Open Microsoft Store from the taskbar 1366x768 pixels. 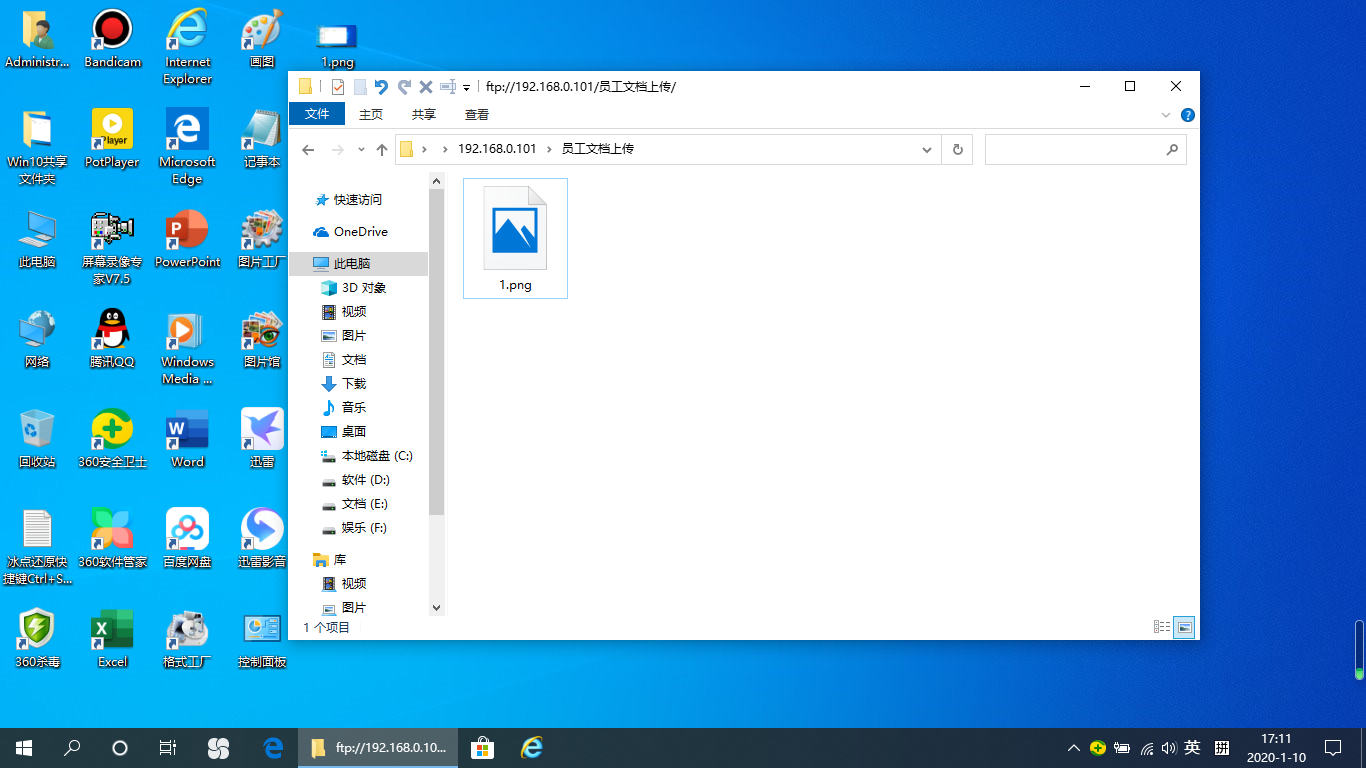click(x=483, y=747)
